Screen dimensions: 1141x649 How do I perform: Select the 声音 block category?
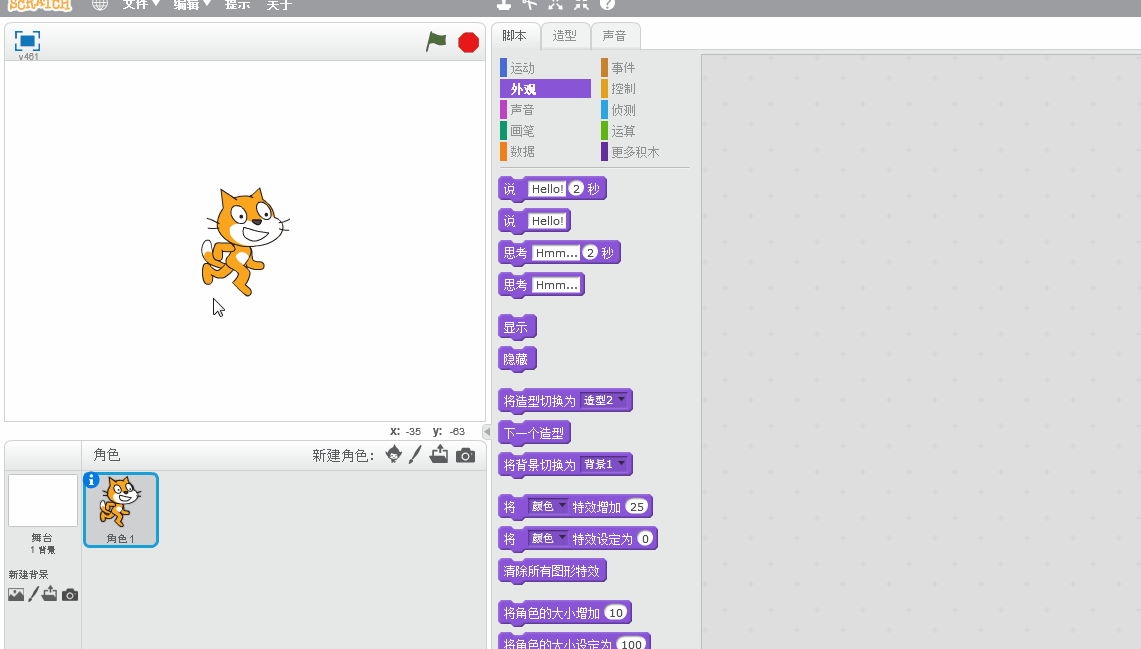pos(545,110)
